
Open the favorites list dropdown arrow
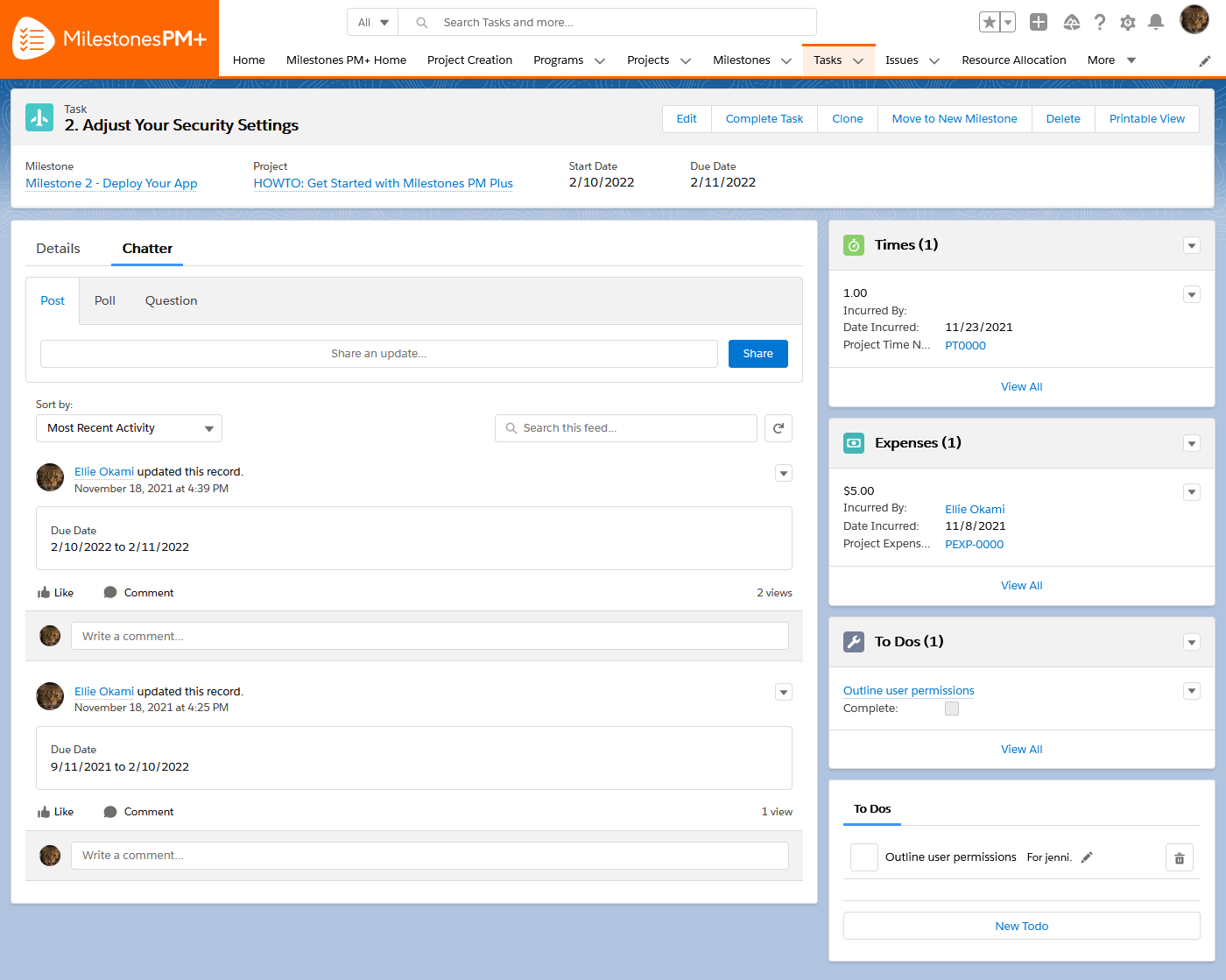[x=1008, y=22]
